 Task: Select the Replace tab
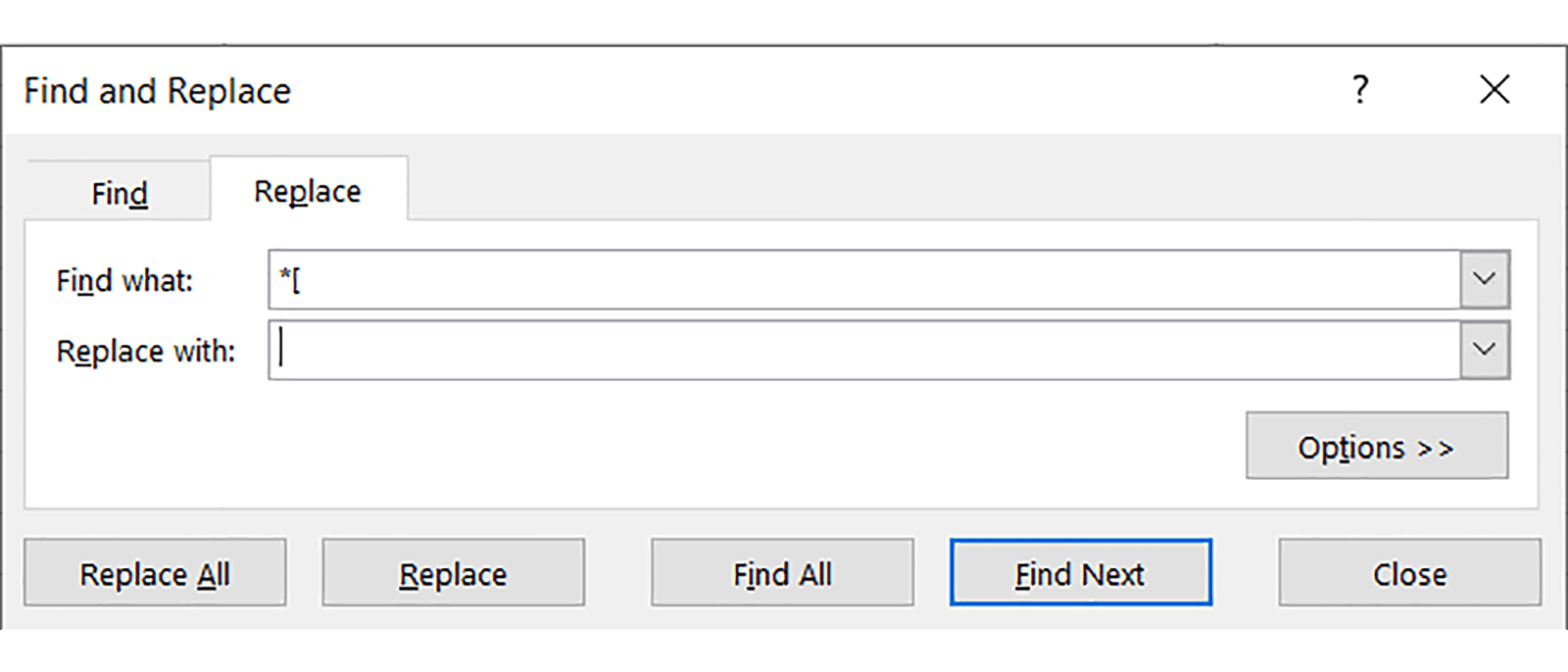point(308,191)
